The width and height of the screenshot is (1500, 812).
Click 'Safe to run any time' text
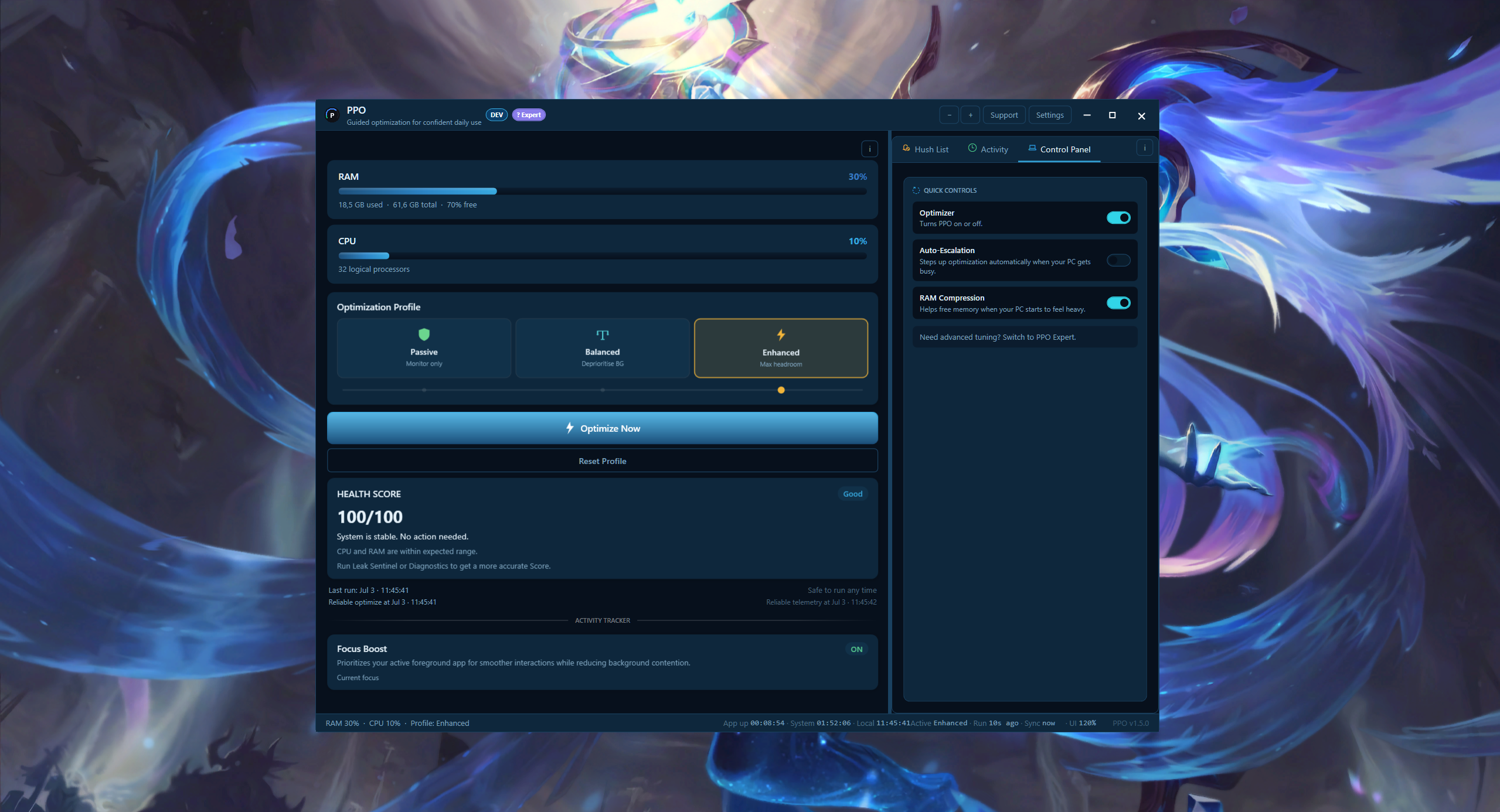click(842, 591)
